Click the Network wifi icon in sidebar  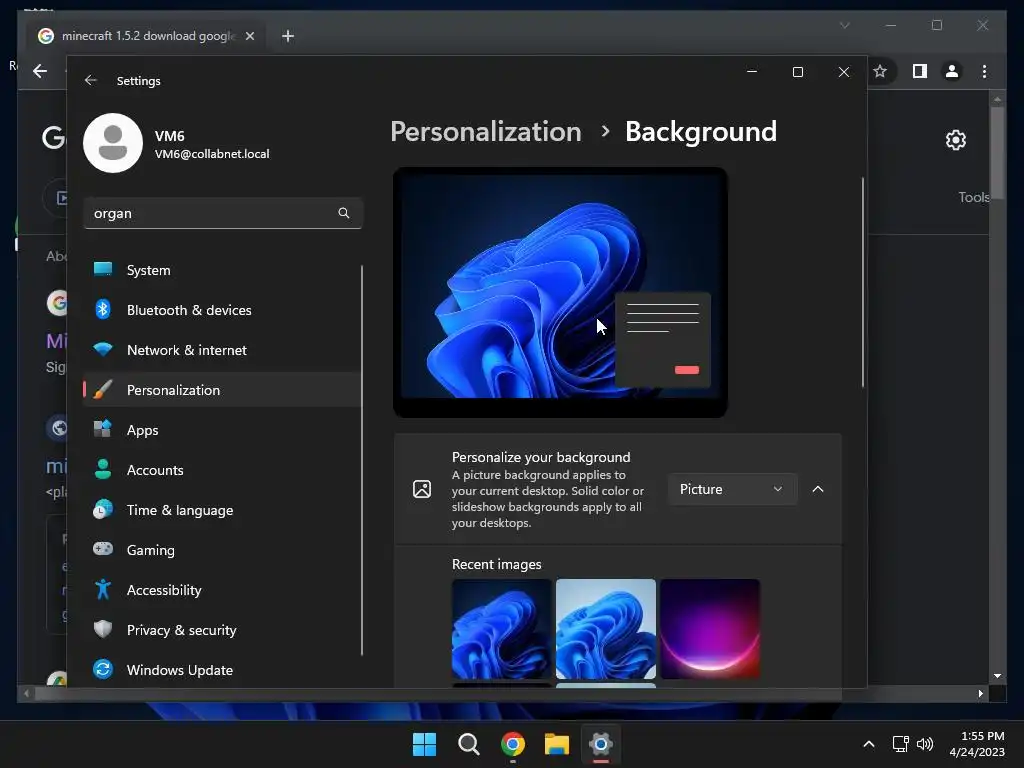(103, 349)
